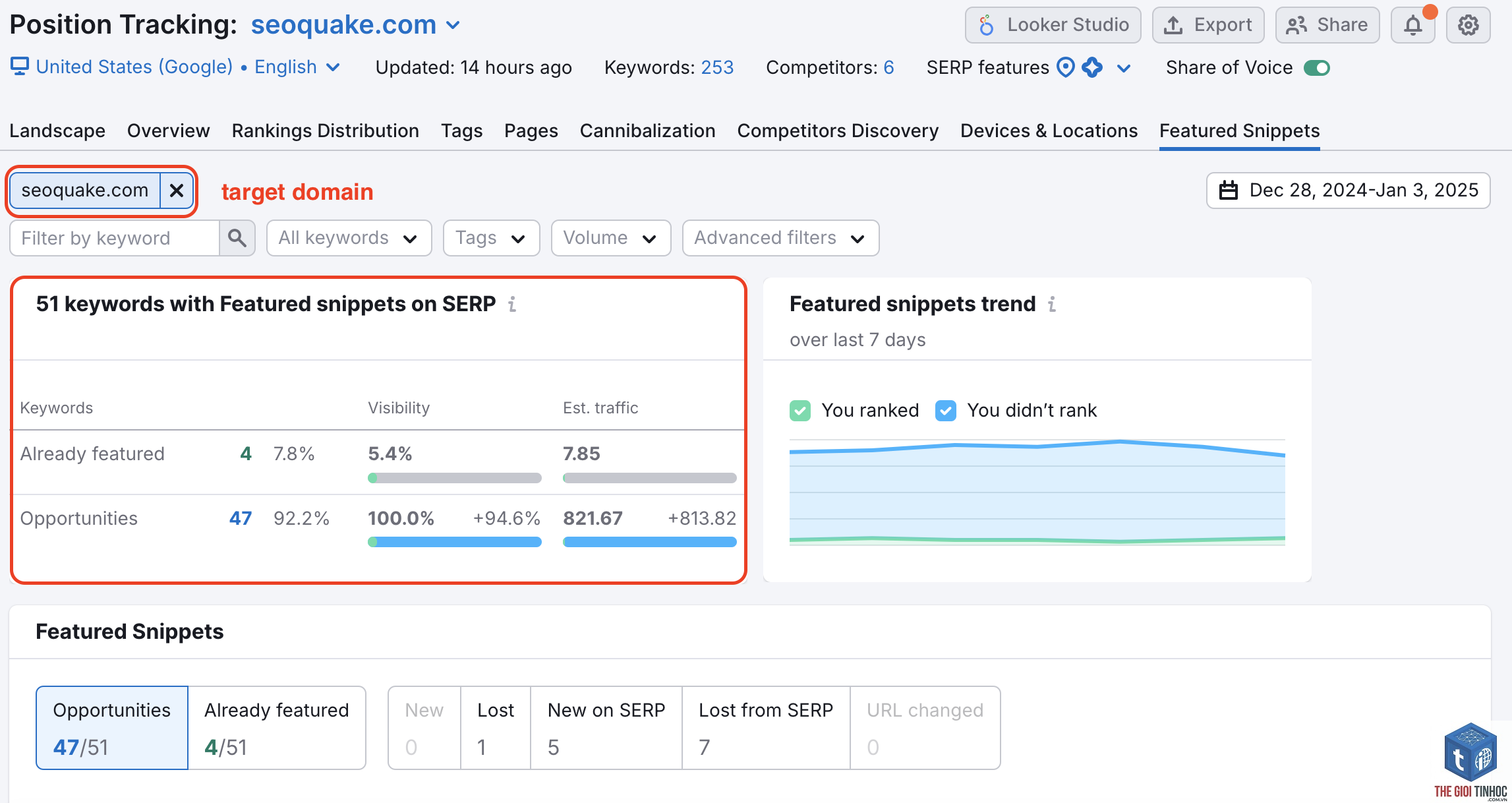Open the Advanced filters dropdown
1512x803 pixels.
click(x=780, y=238)
